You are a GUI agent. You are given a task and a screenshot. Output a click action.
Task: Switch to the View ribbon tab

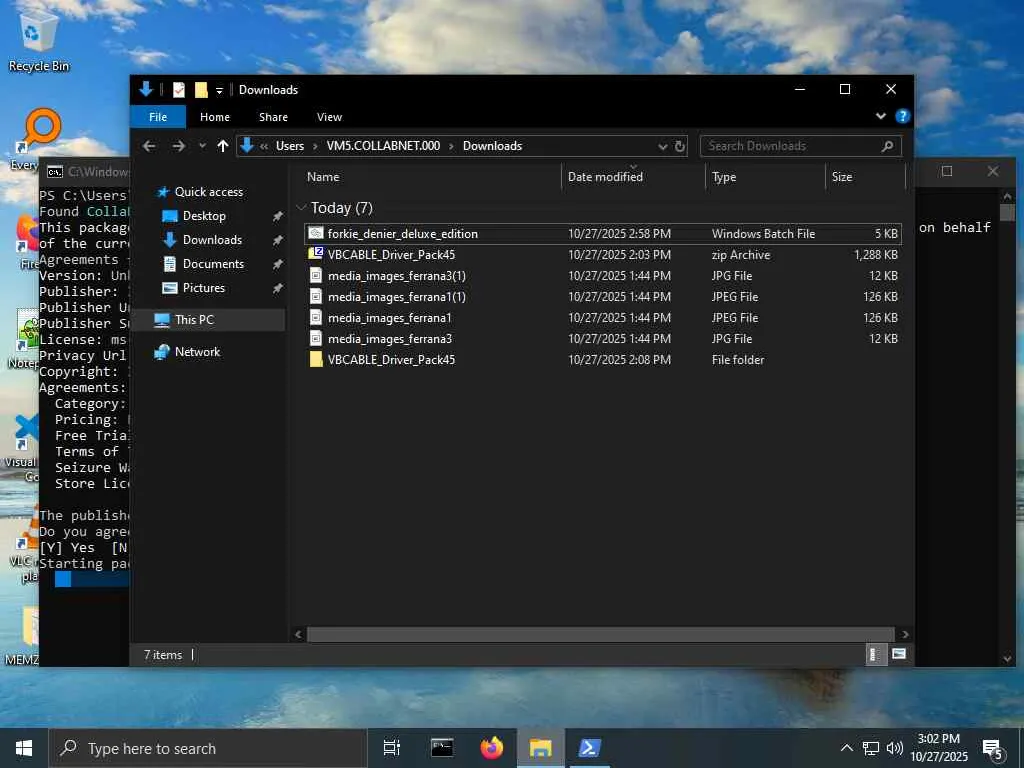pos(329,117)
